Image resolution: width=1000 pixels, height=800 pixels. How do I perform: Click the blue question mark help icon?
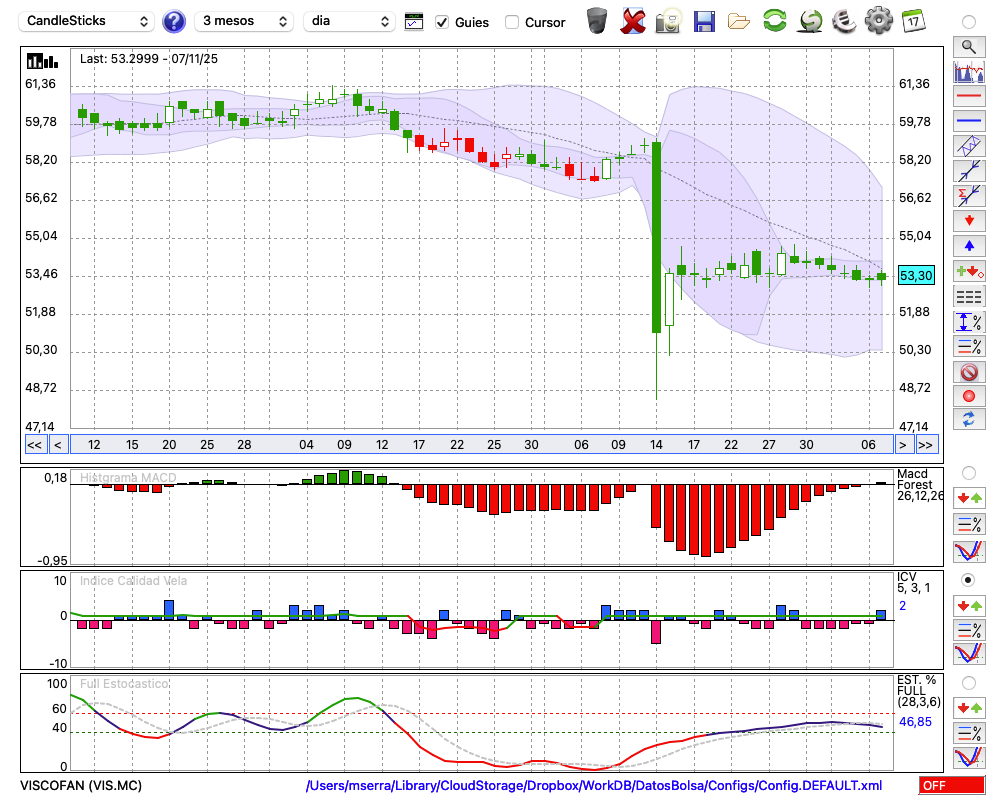(174, 21)
